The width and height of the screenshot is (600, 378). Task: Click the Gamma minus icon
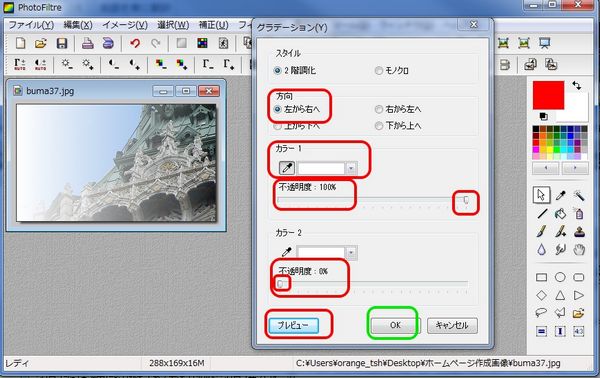(208, 64)
